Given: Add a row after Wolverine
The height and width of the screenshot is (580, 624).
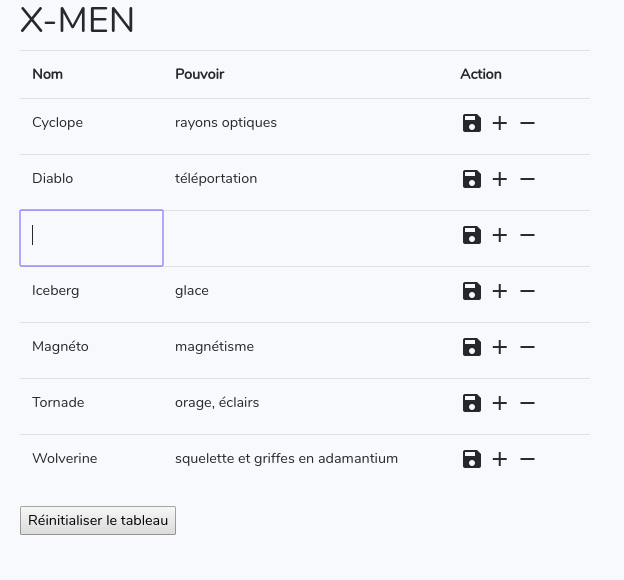Looking at the screenshot, I should [500, 459].
